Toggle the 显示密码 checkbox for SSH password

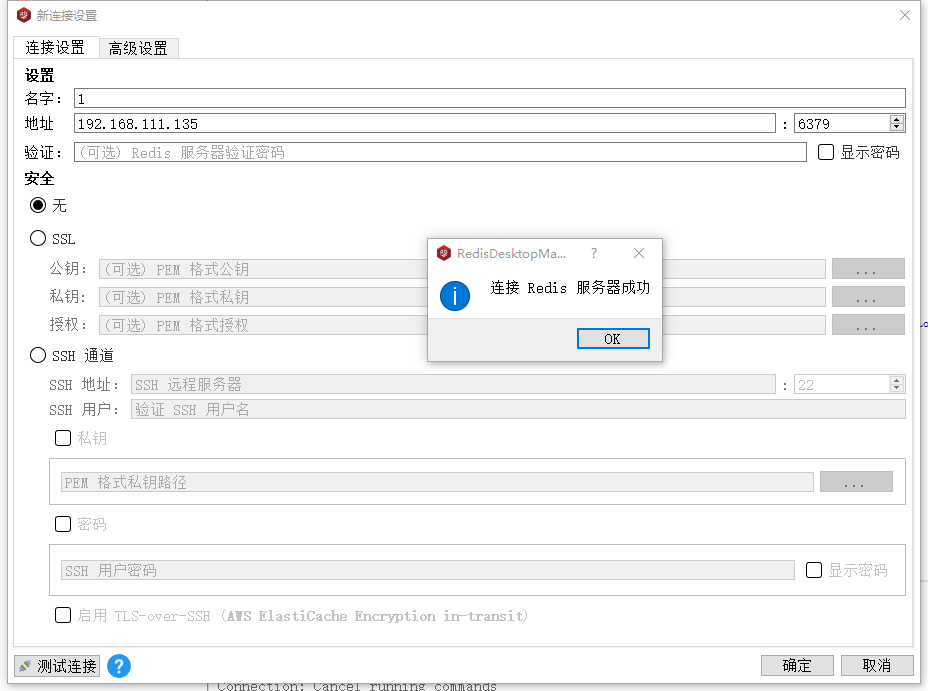(814, 570)
